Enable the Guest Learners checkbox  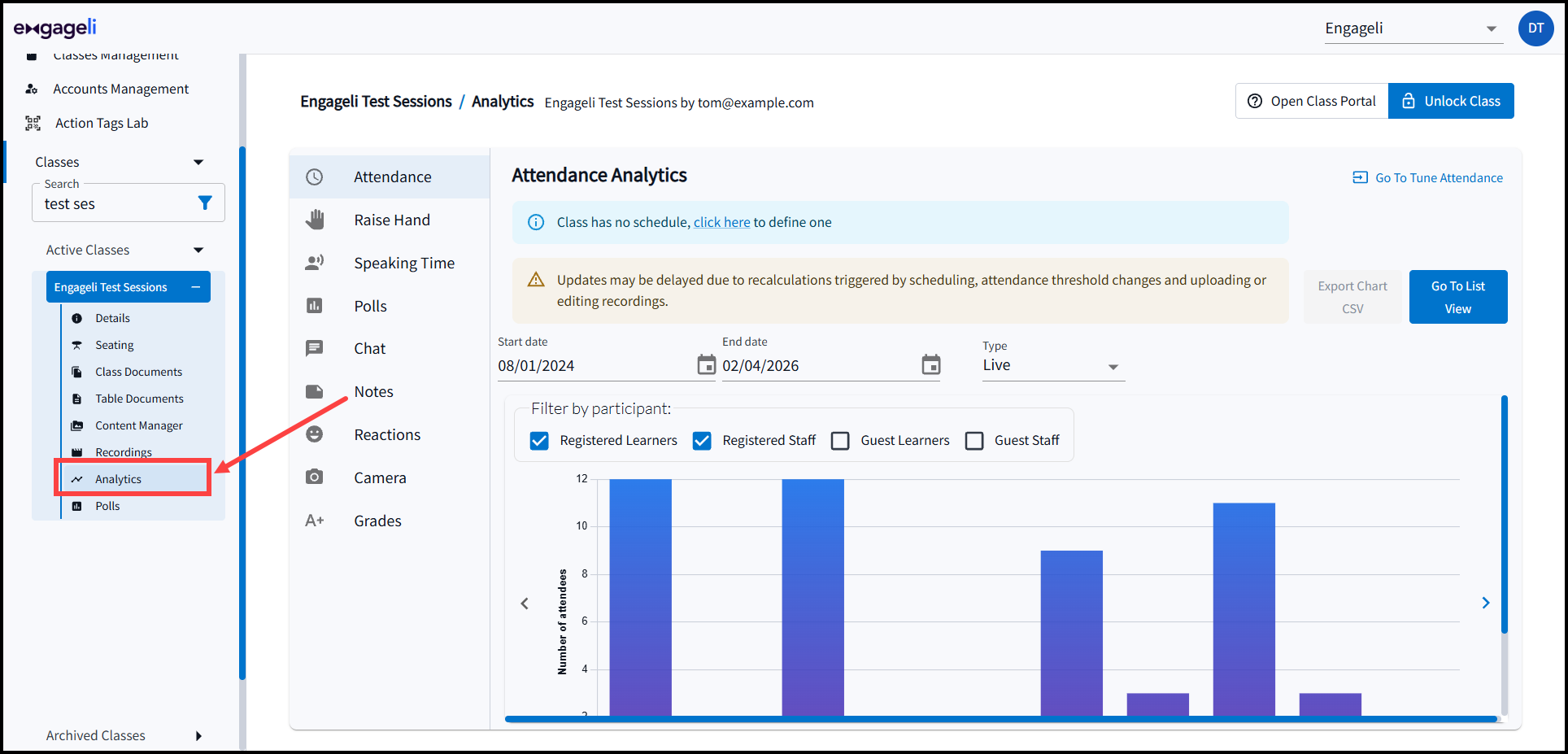840,441
